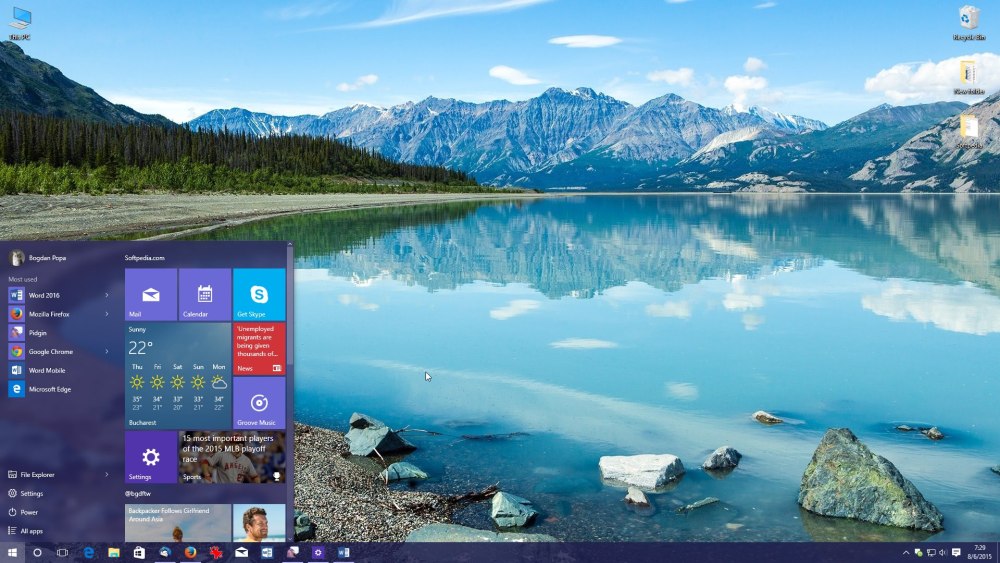1000x563 pixels.
Task: Click the @bgdftw tile group heading
Action: [x=138, y=494]
